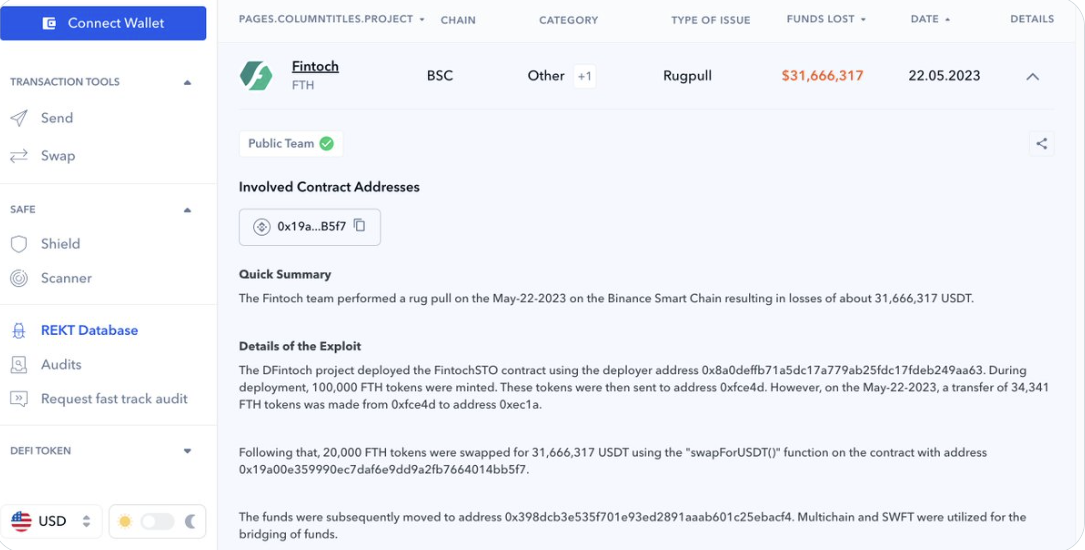
Task: Open the Scanner tool
Action: click(66, 278)
